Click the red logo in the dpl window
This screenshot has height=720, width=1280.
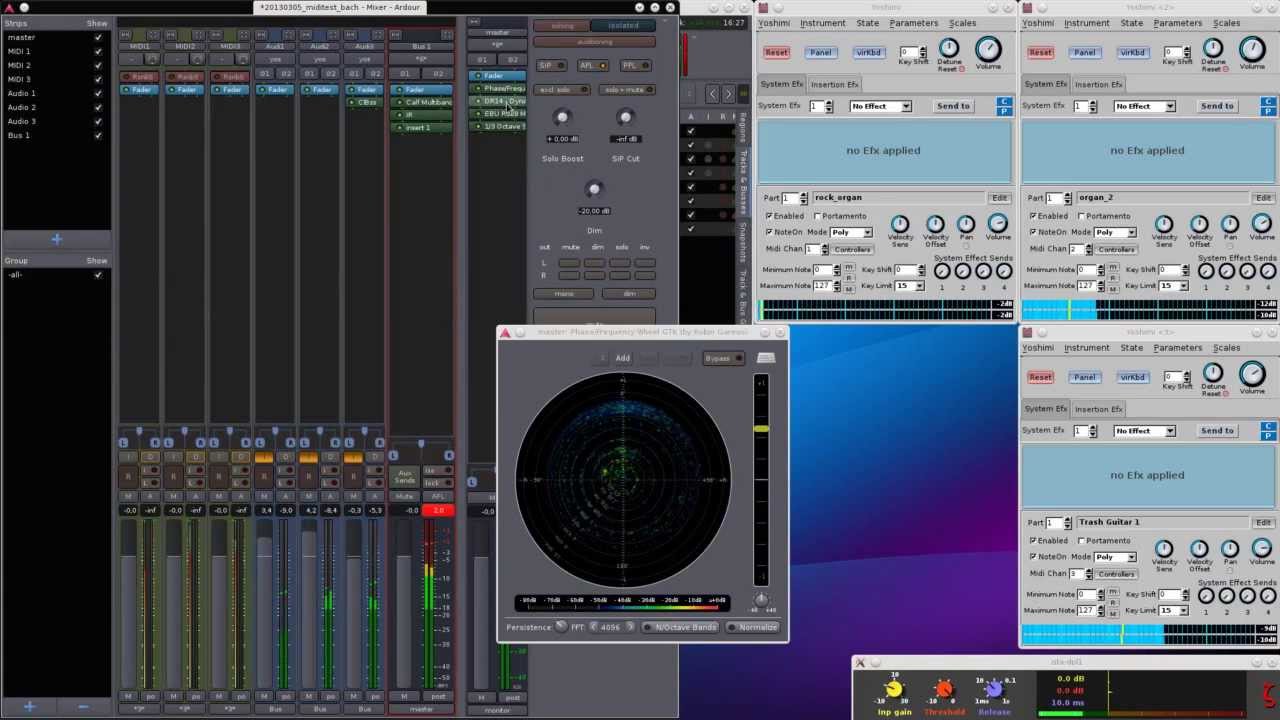[x=1270, y=693]
